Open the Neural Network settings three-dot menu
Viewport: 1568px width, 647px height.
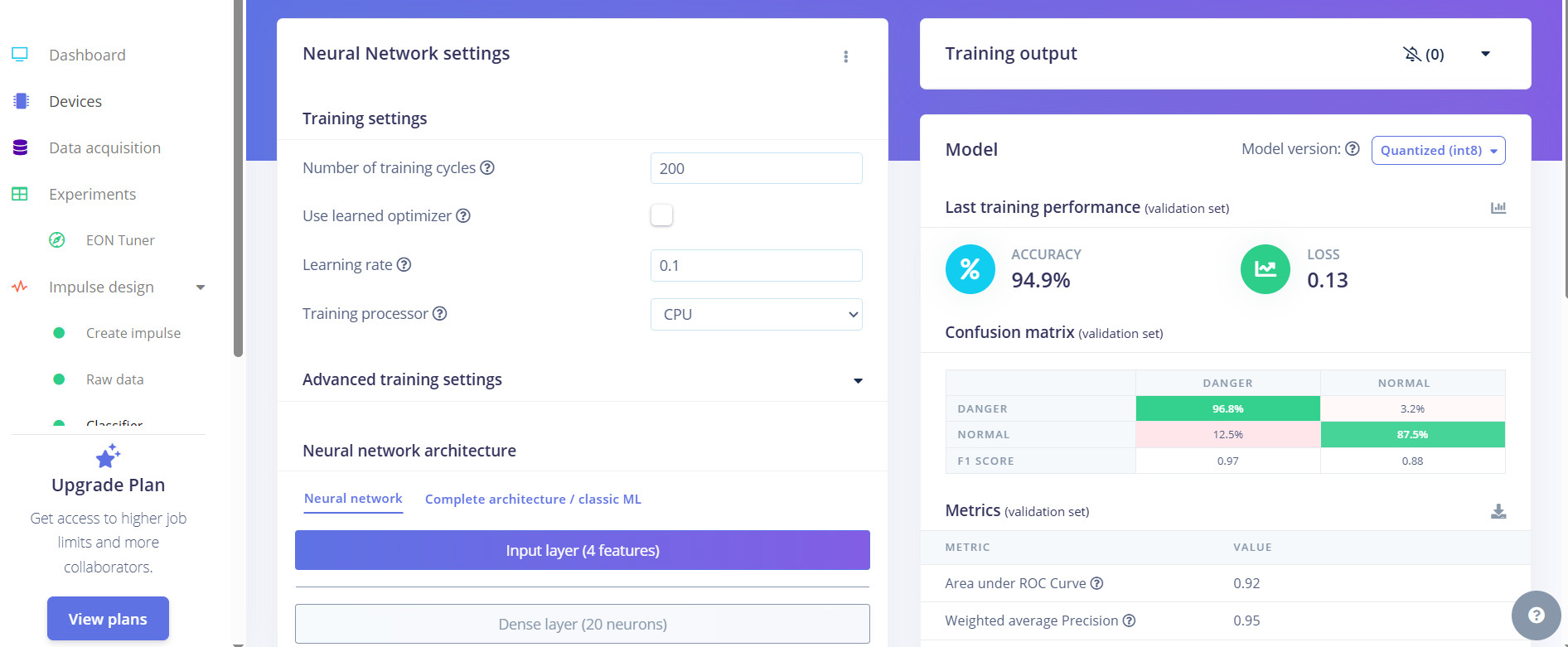[845, 56]
